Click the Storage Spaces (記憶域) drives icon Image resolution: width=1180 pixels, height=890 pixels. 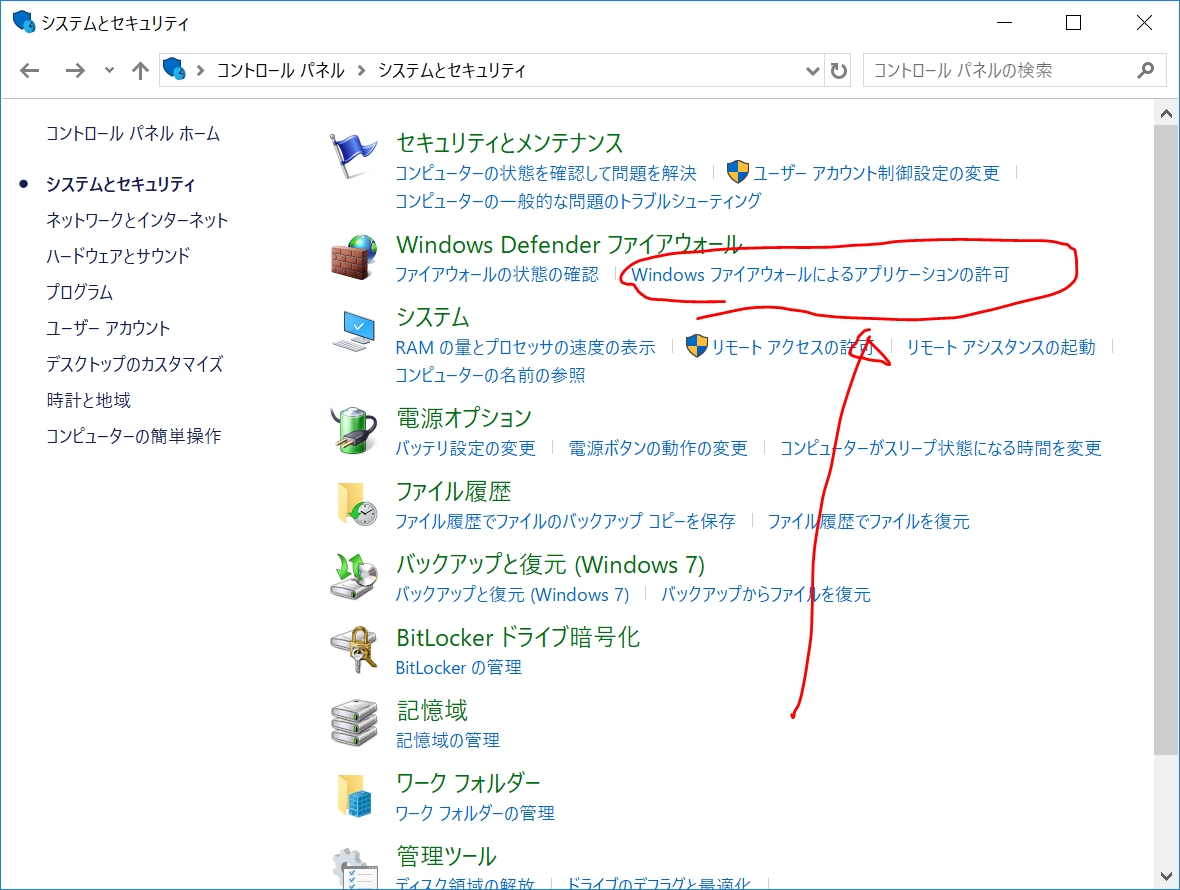click(x=354, y=723)
